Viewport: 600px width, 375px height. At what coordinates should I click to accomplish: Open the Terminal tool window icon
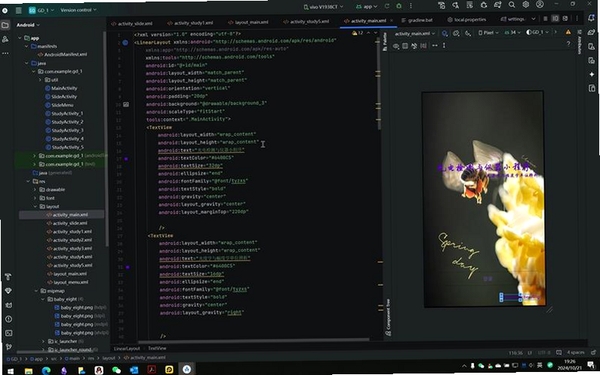(x=8, y=333)
